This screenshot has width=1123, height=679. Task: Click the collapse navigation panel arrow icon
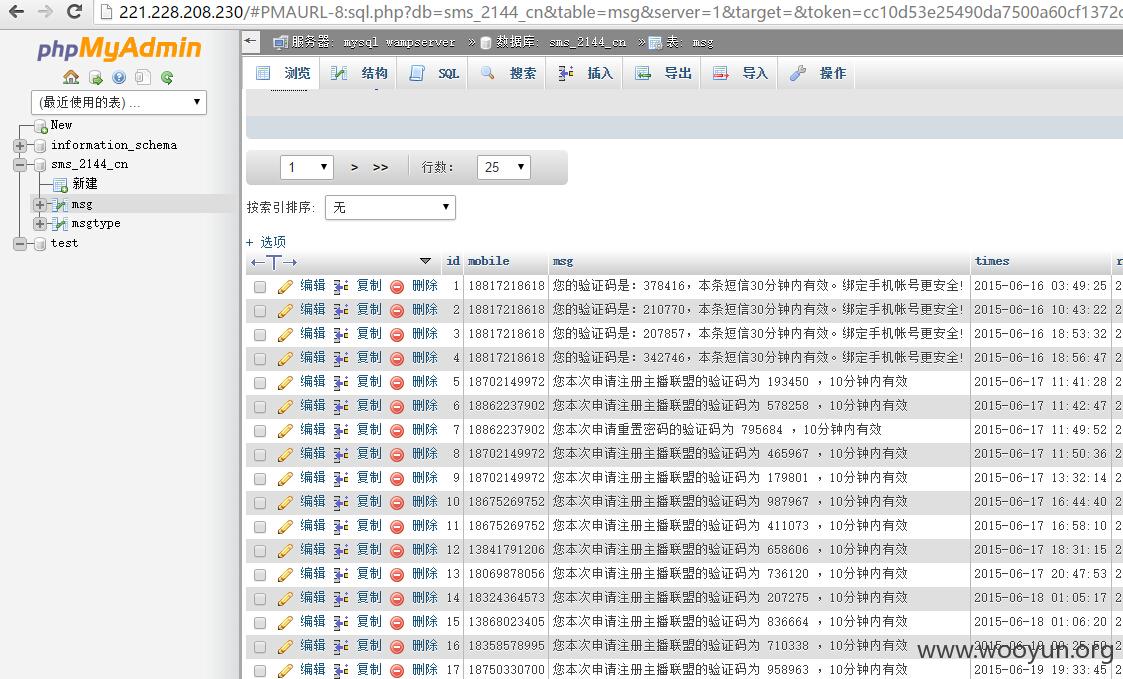click(250, 41)
